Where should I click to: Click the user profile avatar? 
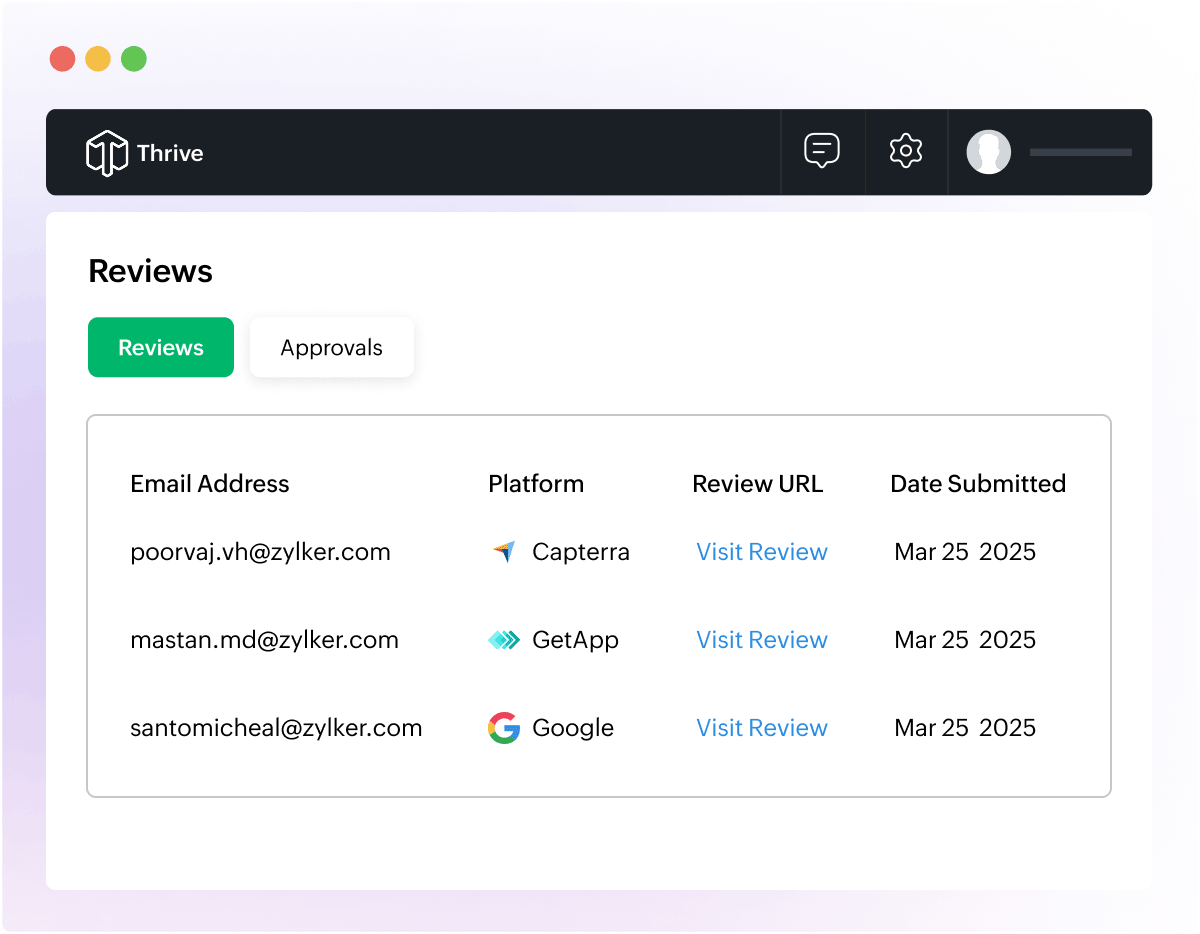pyautogui.click(x=989, y=152)
